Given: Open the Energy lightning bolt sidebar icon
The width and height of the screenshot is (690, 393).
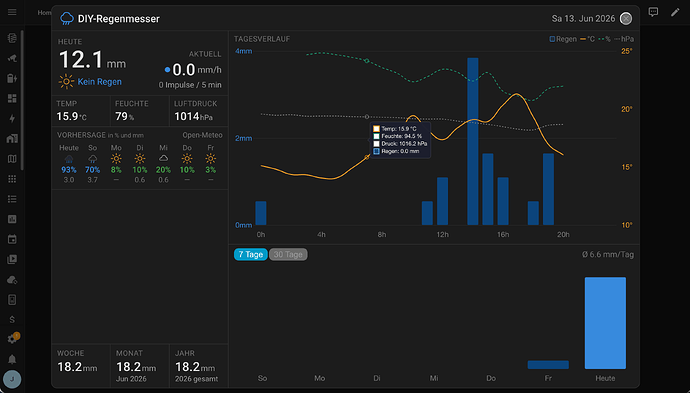Looking at the screenshot, I should click(12, 118).
